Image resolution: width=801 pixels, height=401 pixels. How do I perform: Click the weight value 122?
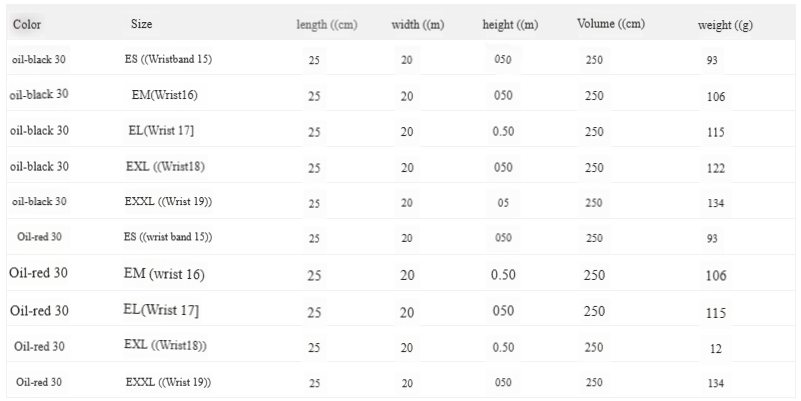coord(716,169)
